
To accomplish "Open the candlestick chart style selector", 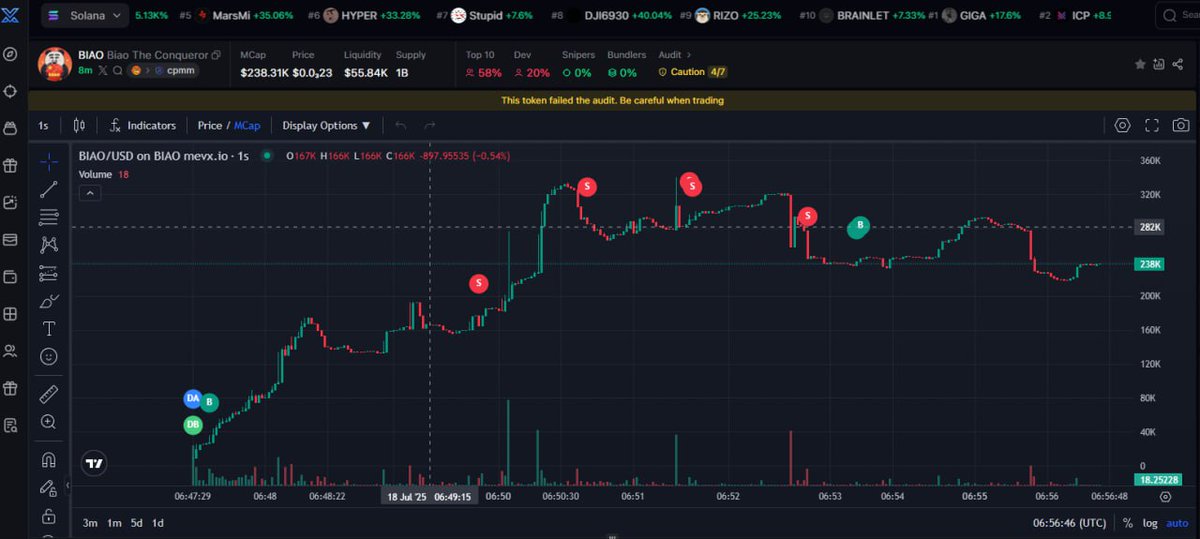I will (79, 125).
